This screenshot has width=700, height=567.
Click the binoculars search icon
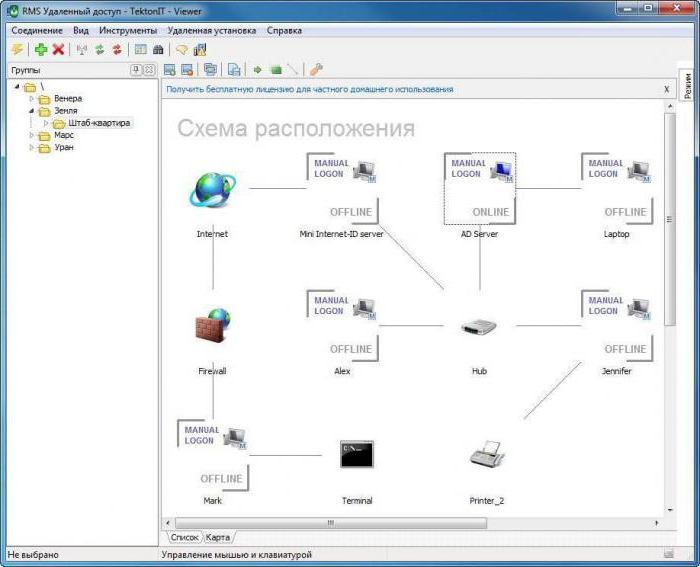pos(158,49)
